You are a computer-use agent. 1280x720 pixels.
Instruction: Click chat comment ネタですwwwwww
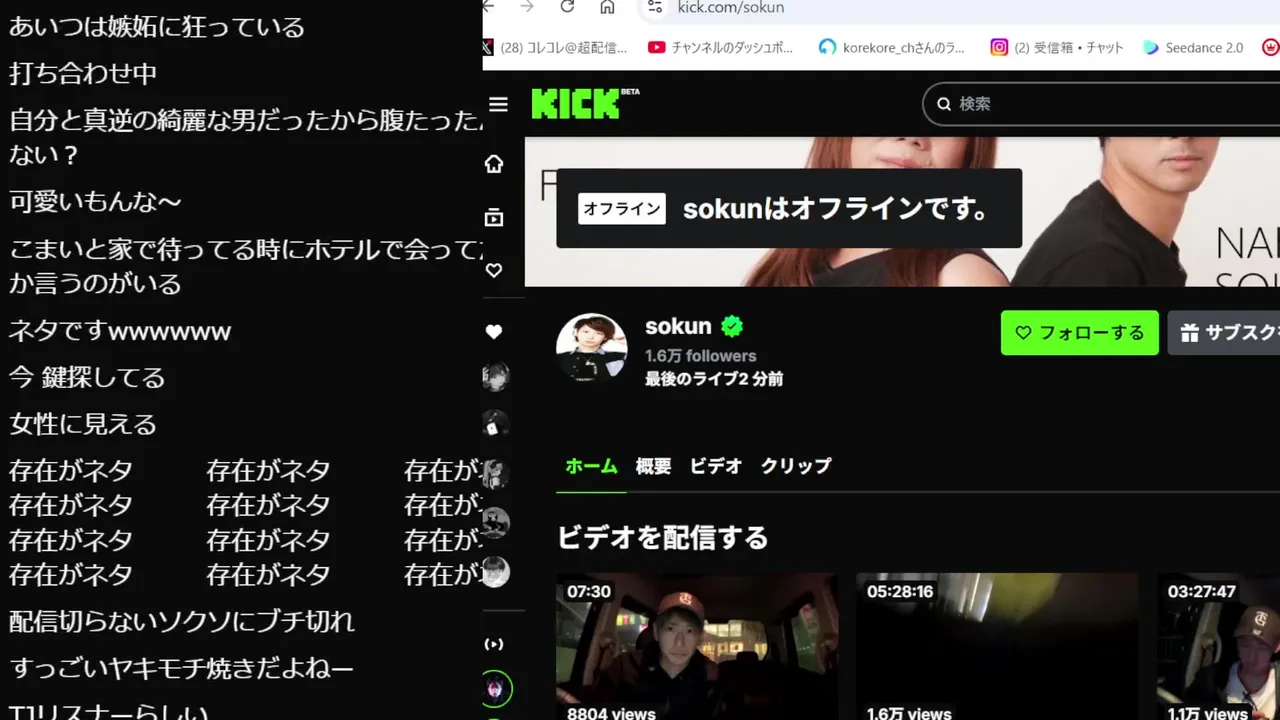120,331
